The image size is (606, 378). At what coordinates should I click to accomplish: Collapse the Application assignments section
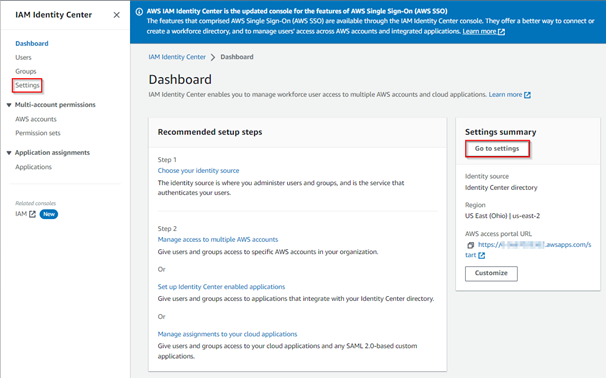pyautogui.click(x=9, y=153)
